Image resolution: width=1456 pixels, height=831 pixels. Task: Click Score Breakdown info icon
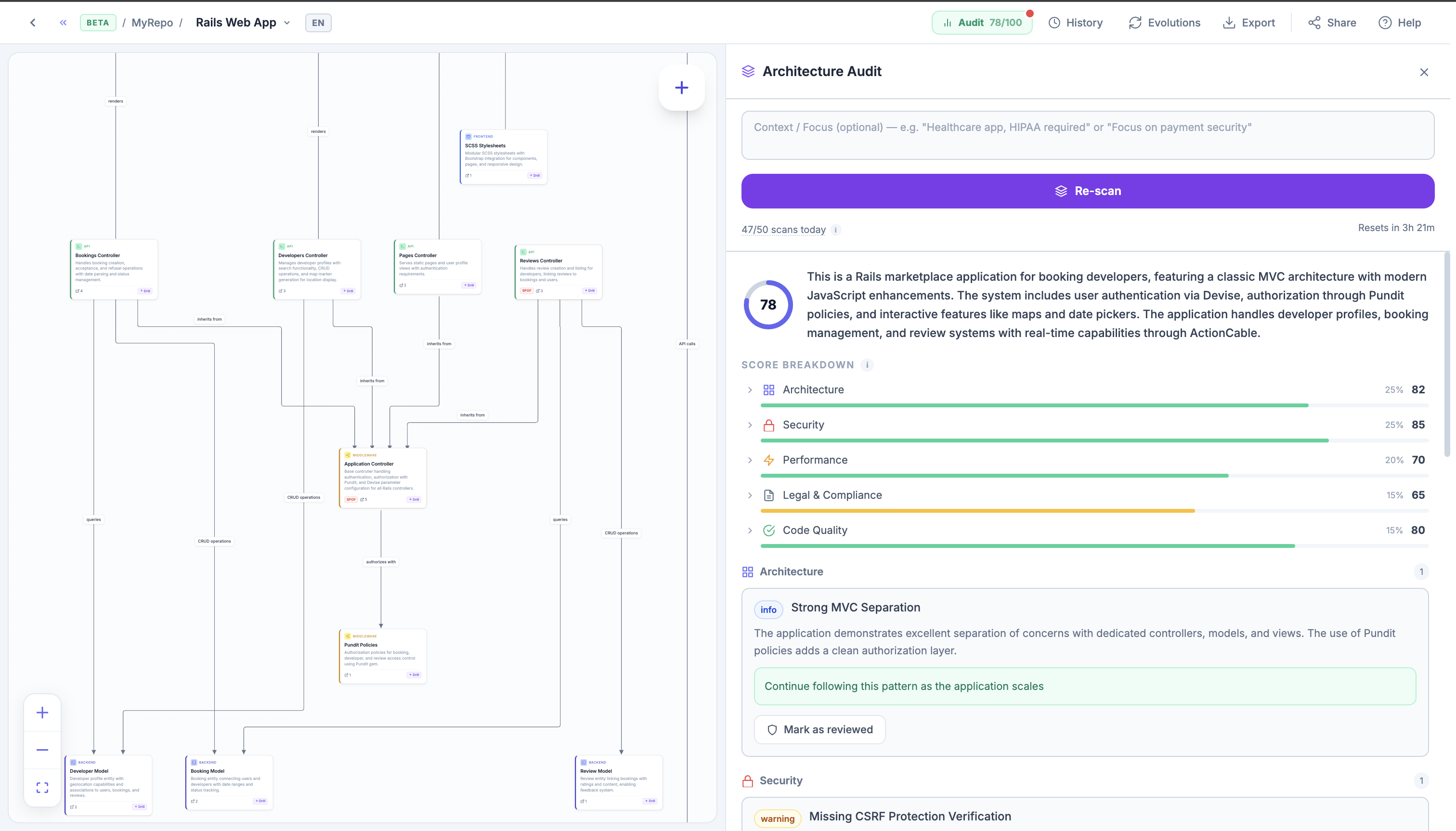(x=867, y=364)
